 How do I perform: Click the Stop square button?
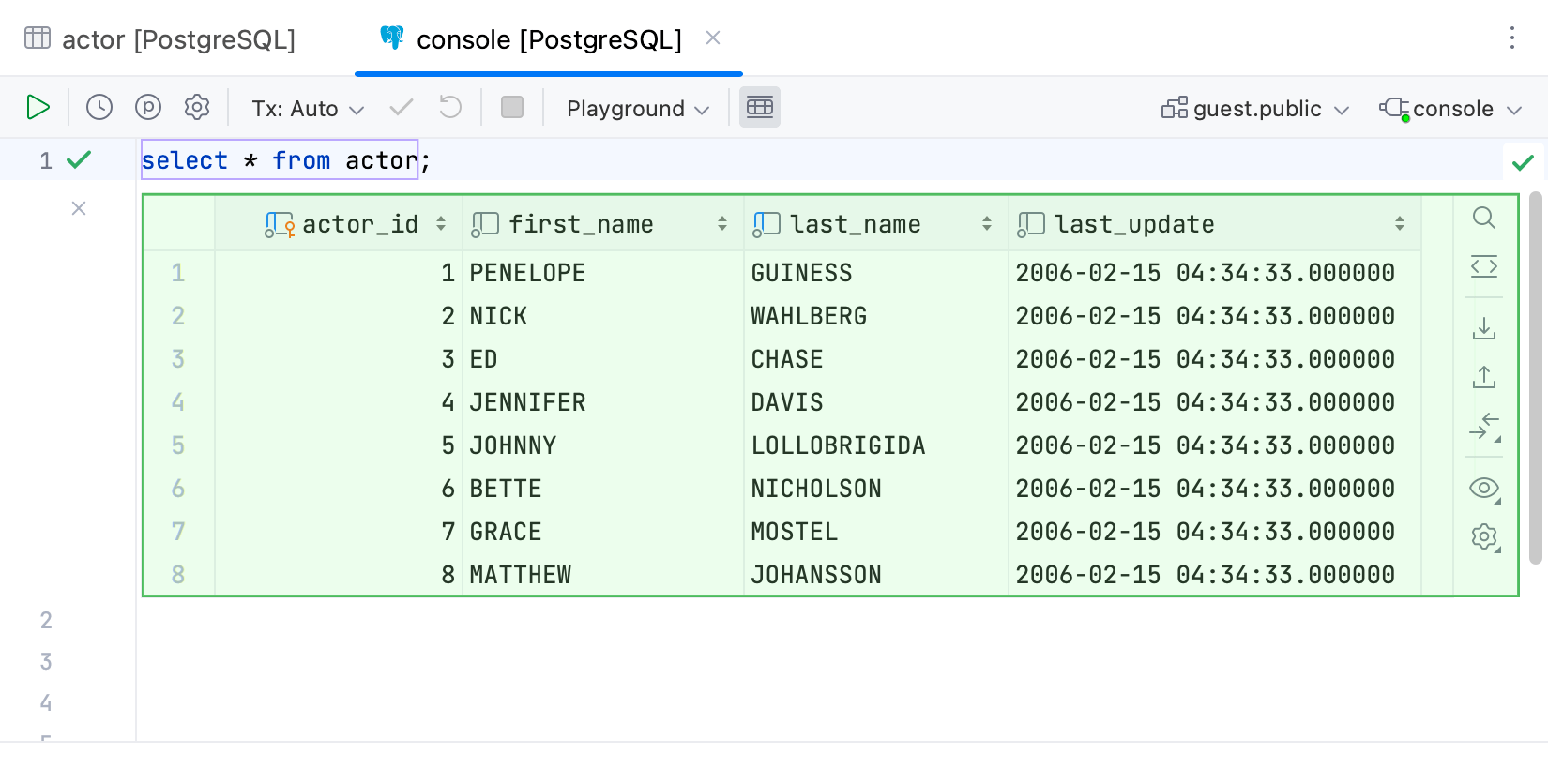click(512, 108)
